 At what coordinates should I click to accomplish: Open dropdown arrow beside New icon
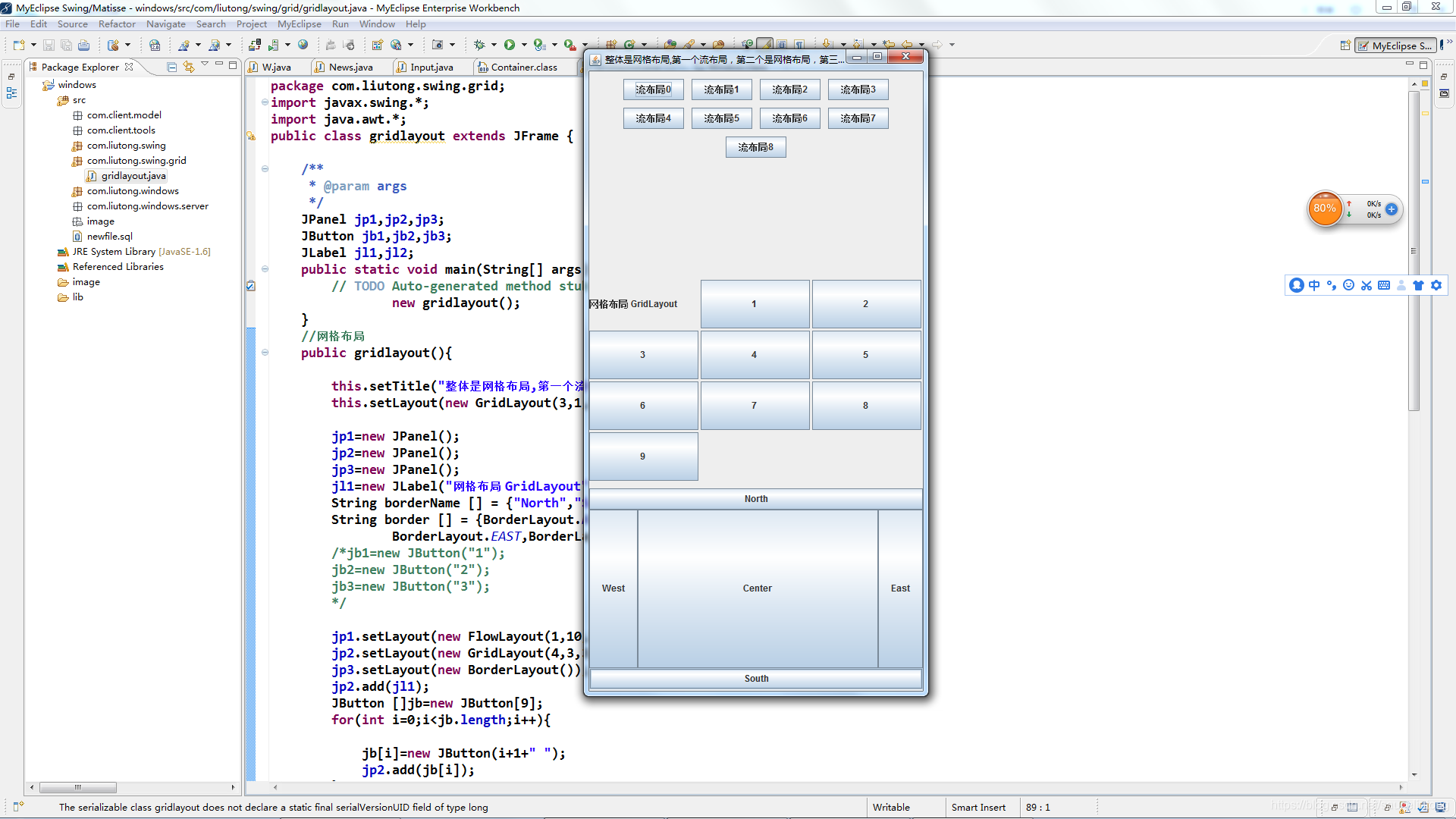(x=33, y=45)
